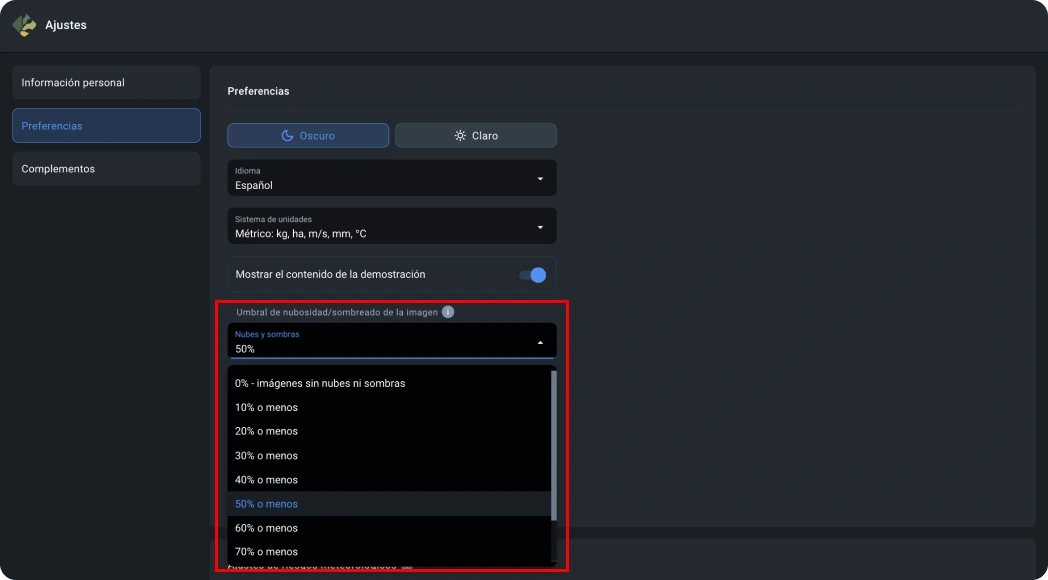The height and width of the screenshot is (580, 1048).
Task: Click the app leaf logo icon
Action: 24,25
